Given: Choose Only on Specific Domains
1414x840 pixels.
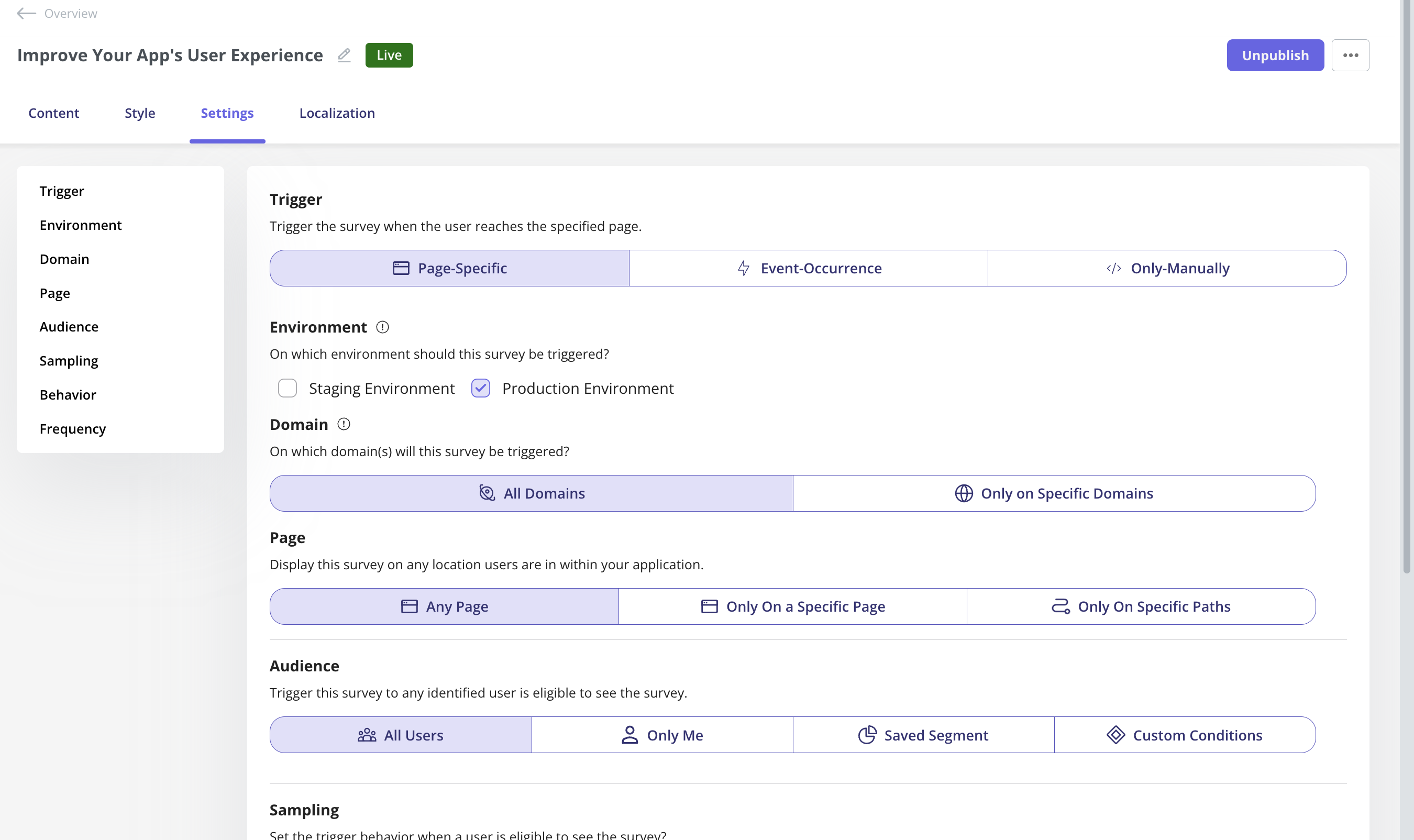Looking at the screenshot, I should (1054, 494).
